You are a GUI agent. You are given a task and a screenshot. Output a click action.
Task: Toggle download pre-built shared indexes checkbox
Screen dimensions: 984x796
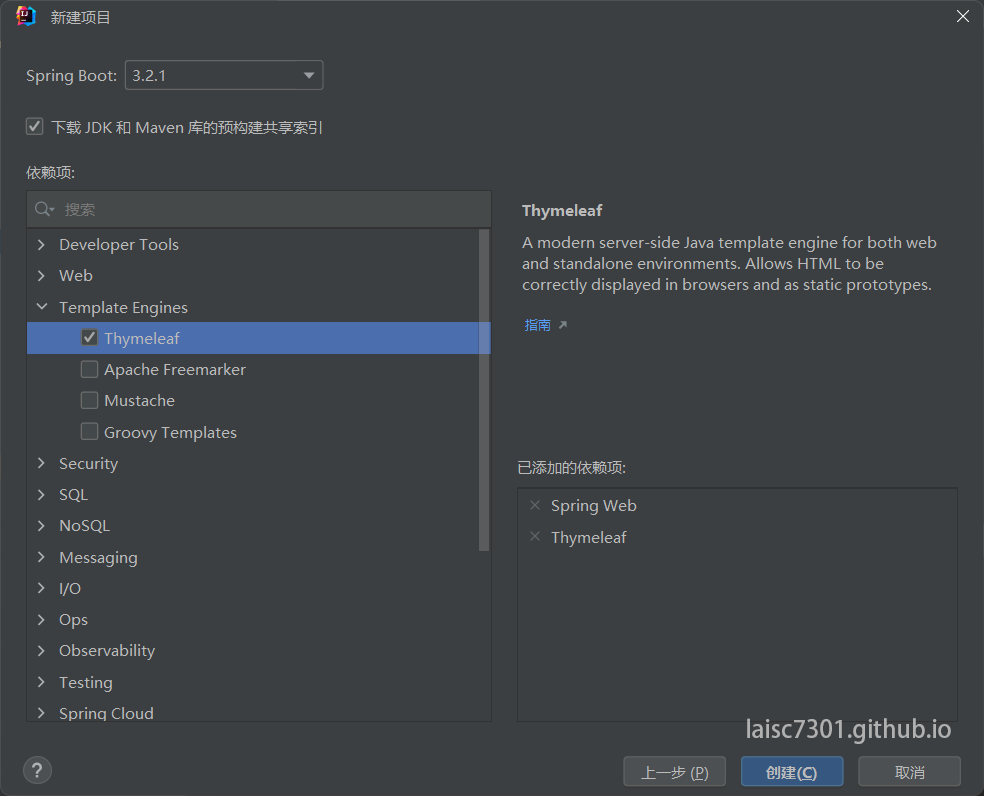pos(35,127)
